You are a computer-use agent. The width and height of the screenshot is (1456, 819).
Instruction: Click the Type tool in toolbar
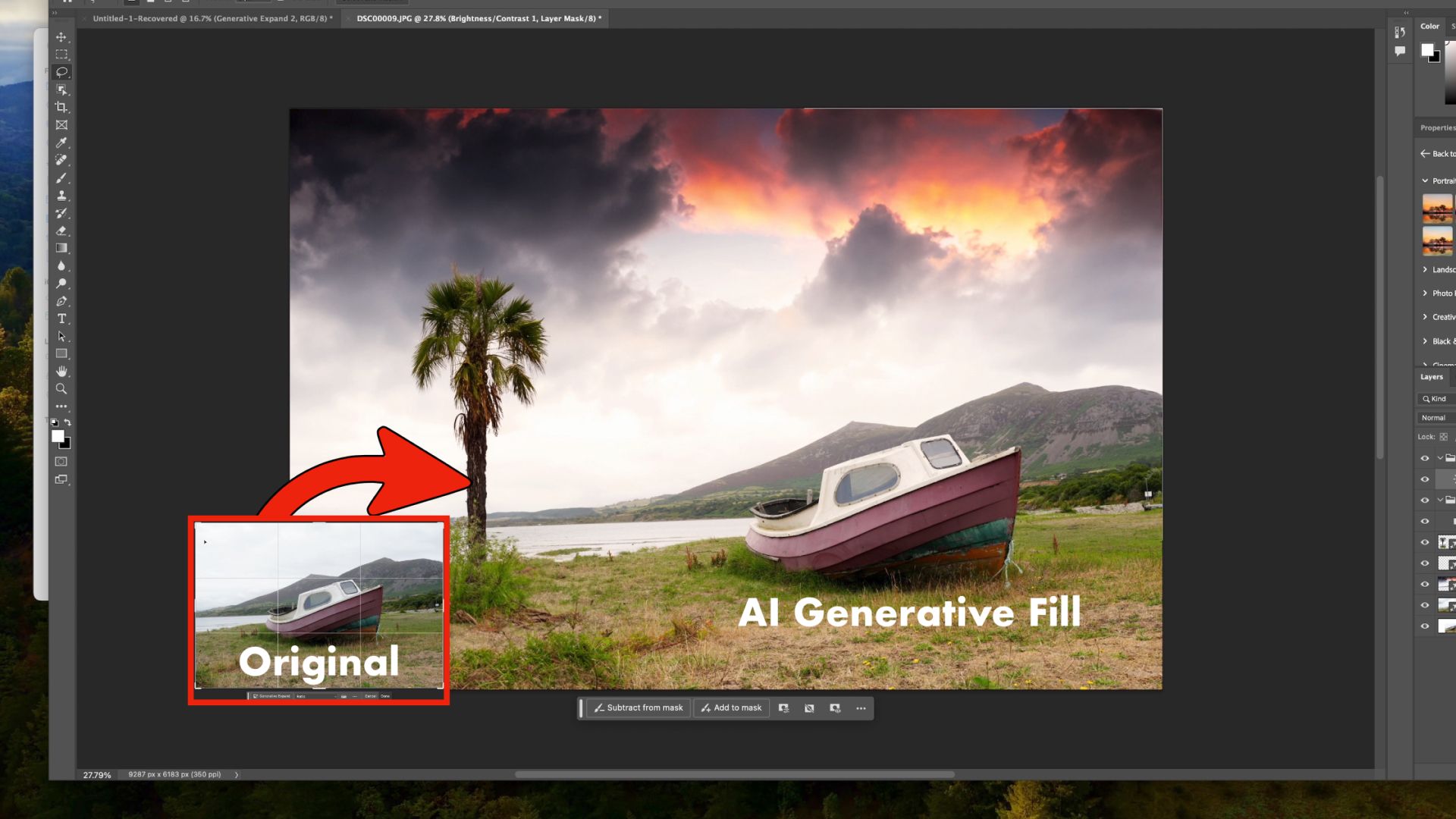(x=61, y=318)
